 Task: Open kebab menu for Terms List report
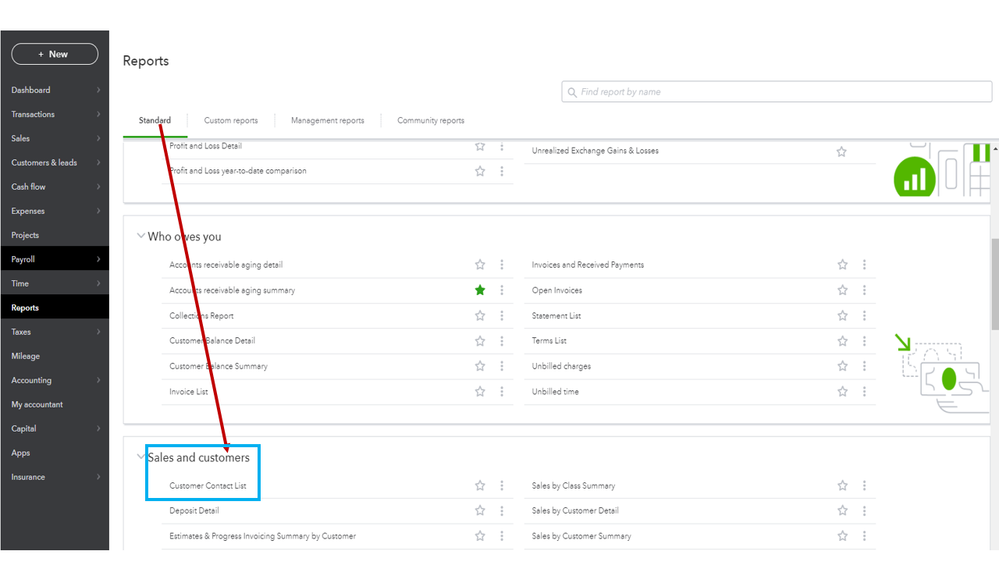click(864, 341)
